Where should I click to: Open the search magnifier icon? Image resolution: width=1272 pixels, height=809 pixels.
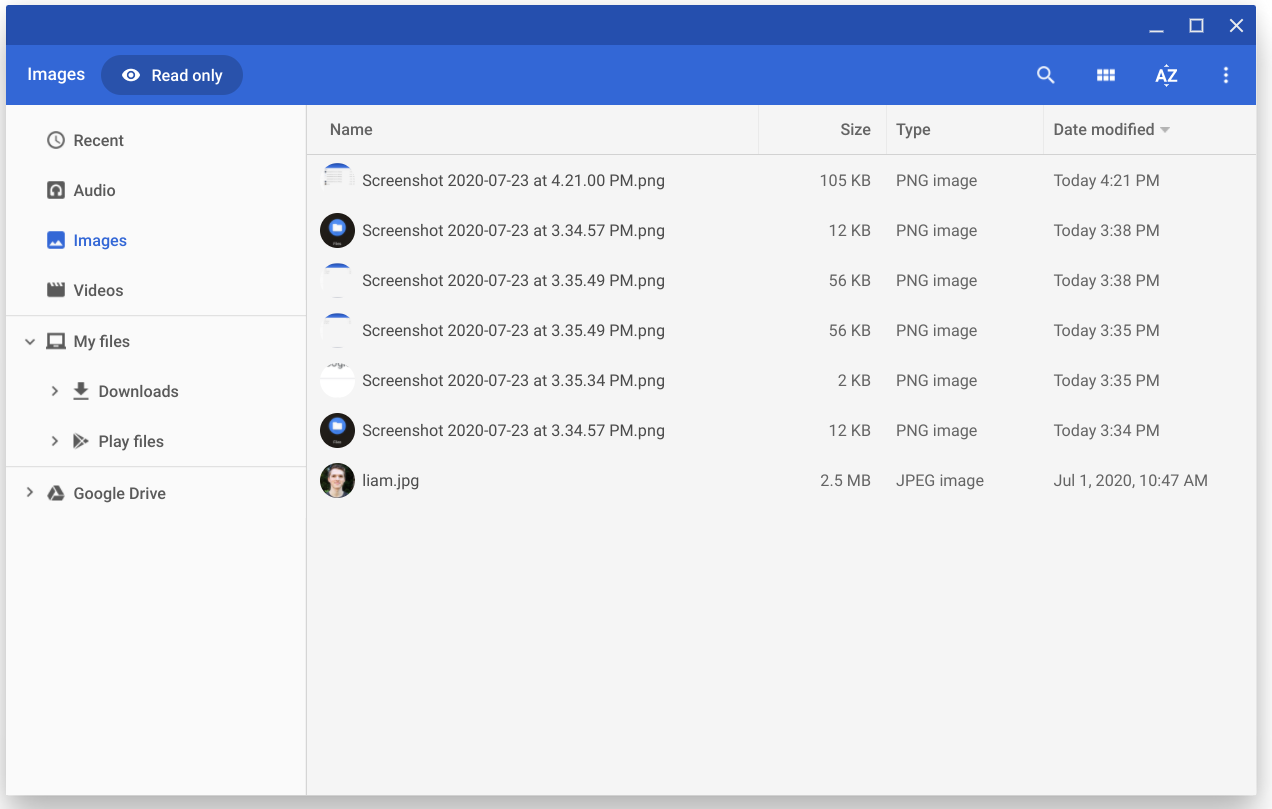point(1046,75)
